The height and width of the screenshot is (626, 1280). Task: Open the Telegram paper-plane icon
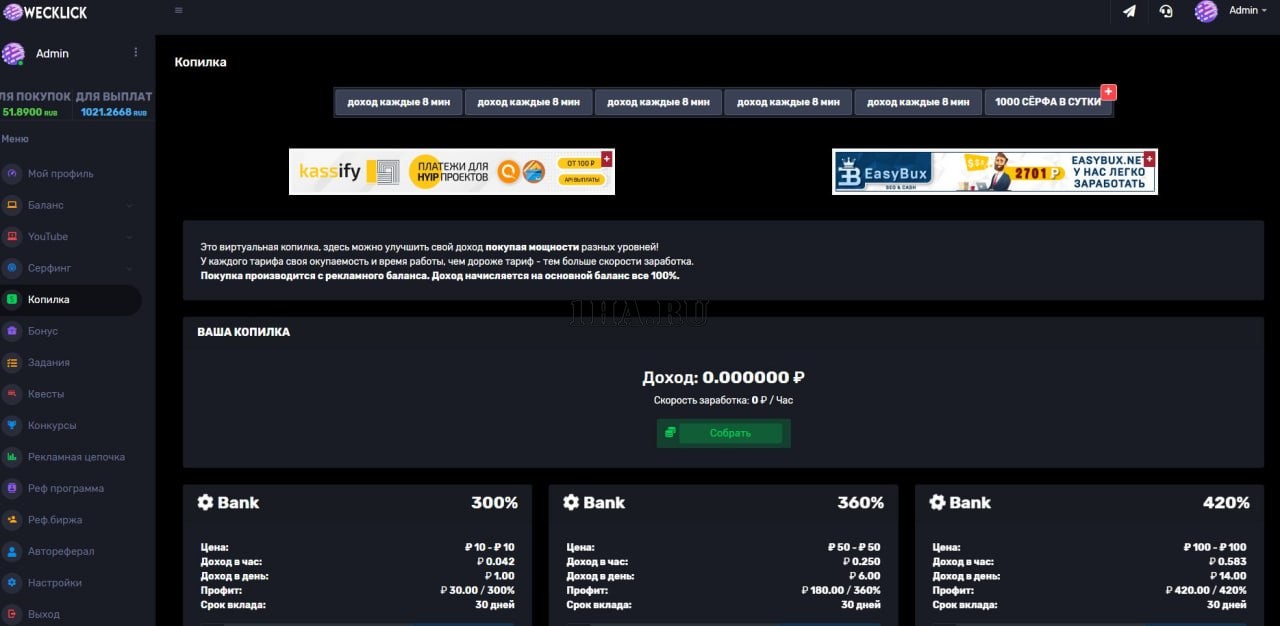click(x=1129, y=12)
